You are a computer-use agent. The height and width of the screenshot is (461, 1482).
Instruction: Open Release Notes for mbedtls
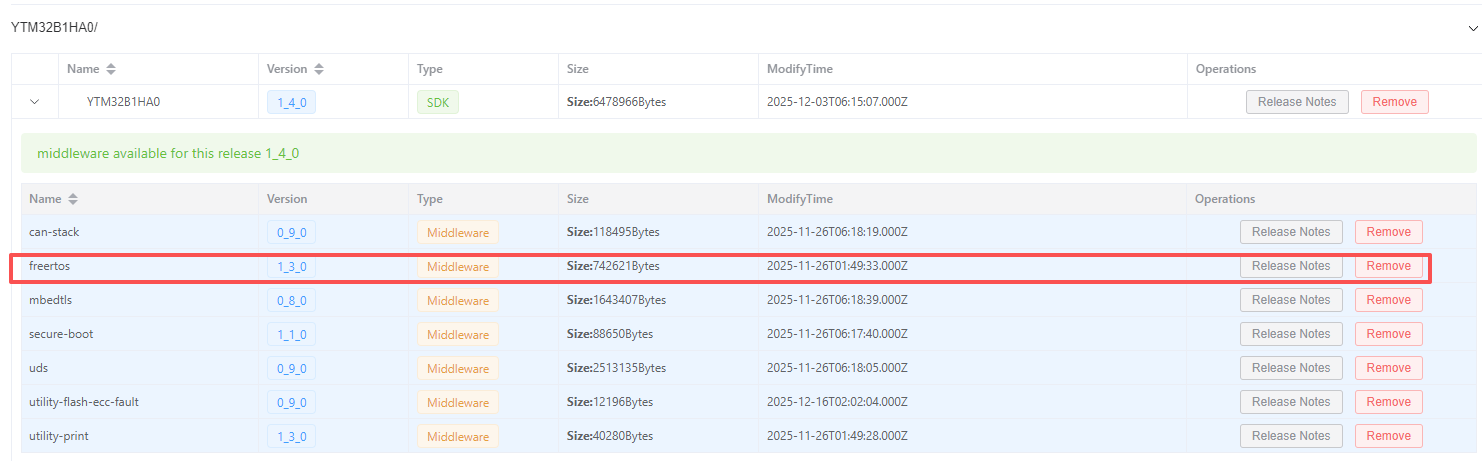point(1290,300)
